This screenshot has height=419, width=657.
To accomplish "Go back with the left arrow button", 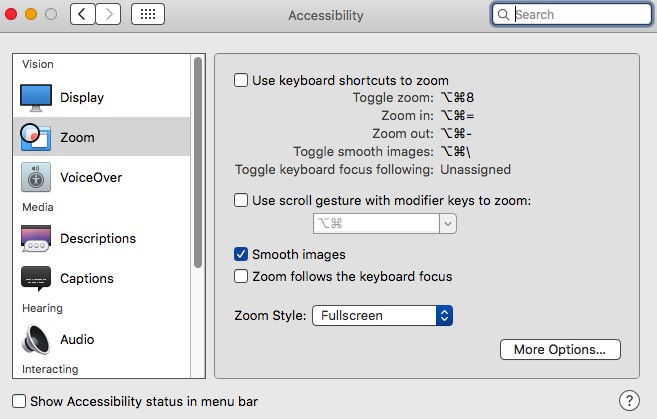I will click(81, 15).
